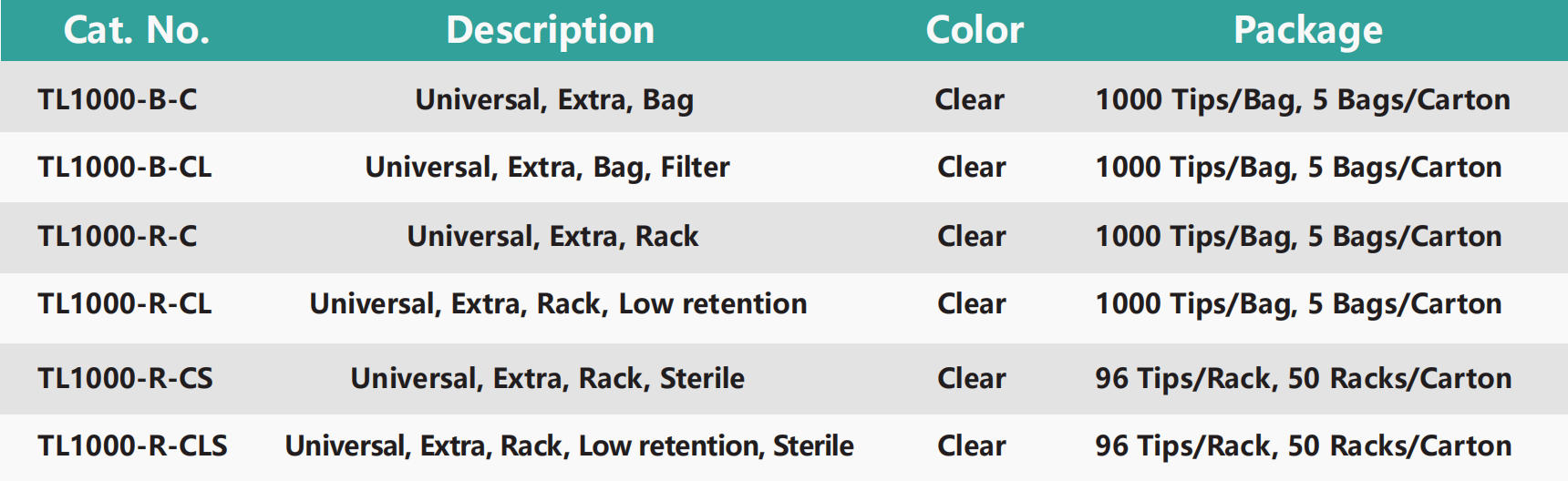Click the Clear color cell for TL1000-B-C
Viewport: 1568px width, 481px height.
pyautogui.click(x=969, y=99)
